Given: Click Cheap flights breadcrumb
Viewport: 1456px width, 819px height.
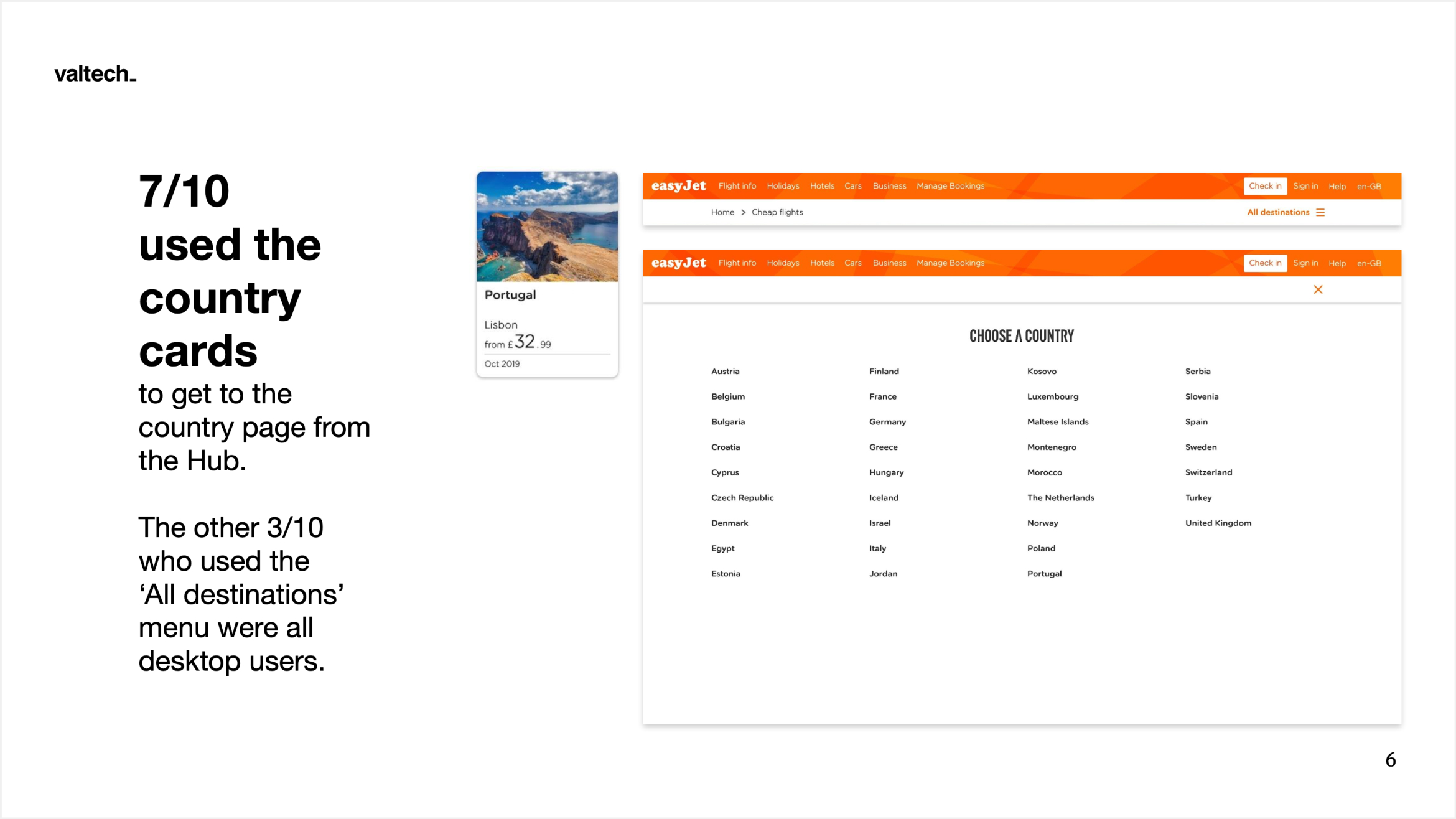Looking at the screenshot, I should point(777,212).
